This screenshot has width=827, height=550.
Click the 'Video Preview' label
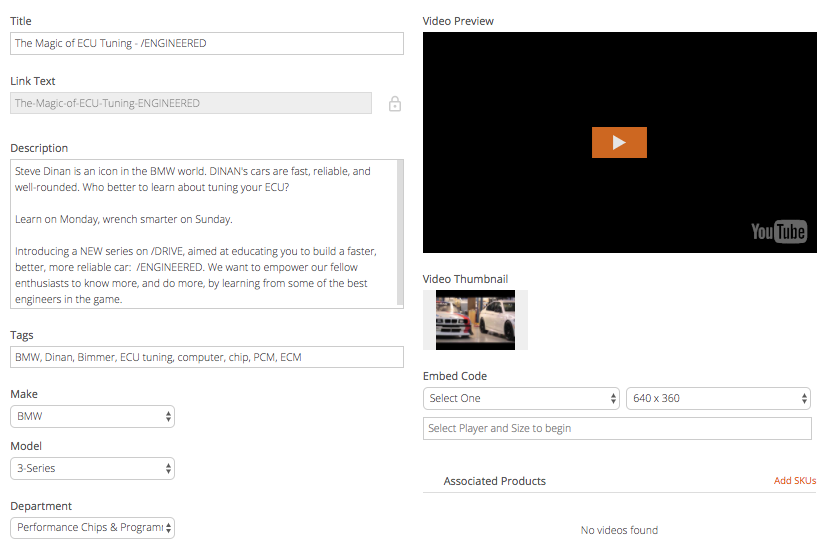[x=458, y=21]
